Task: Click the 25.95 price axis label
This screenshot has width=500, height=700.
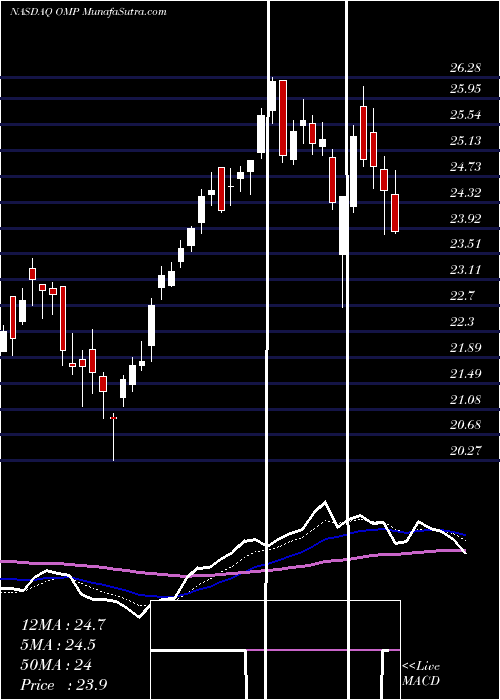Action: 466,89
